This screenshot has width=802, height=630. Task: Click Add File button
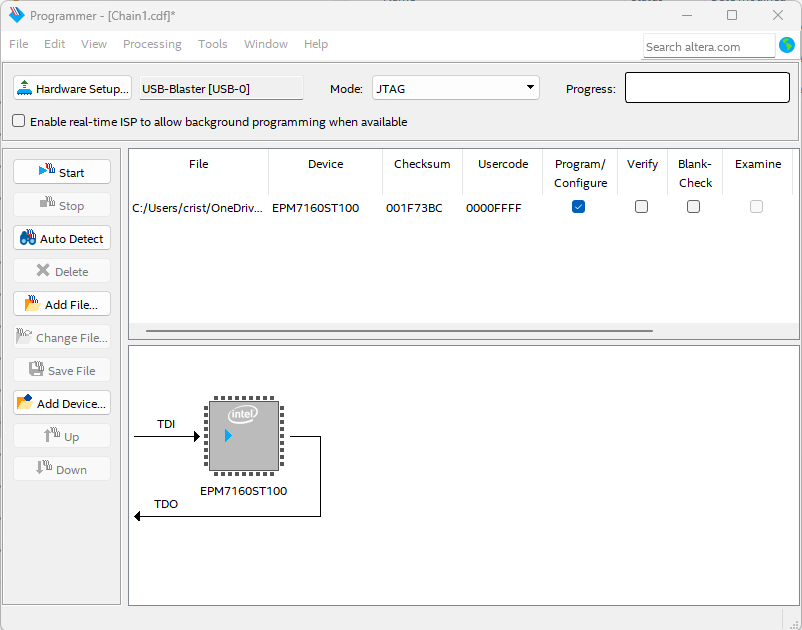[x=61, y=305]
